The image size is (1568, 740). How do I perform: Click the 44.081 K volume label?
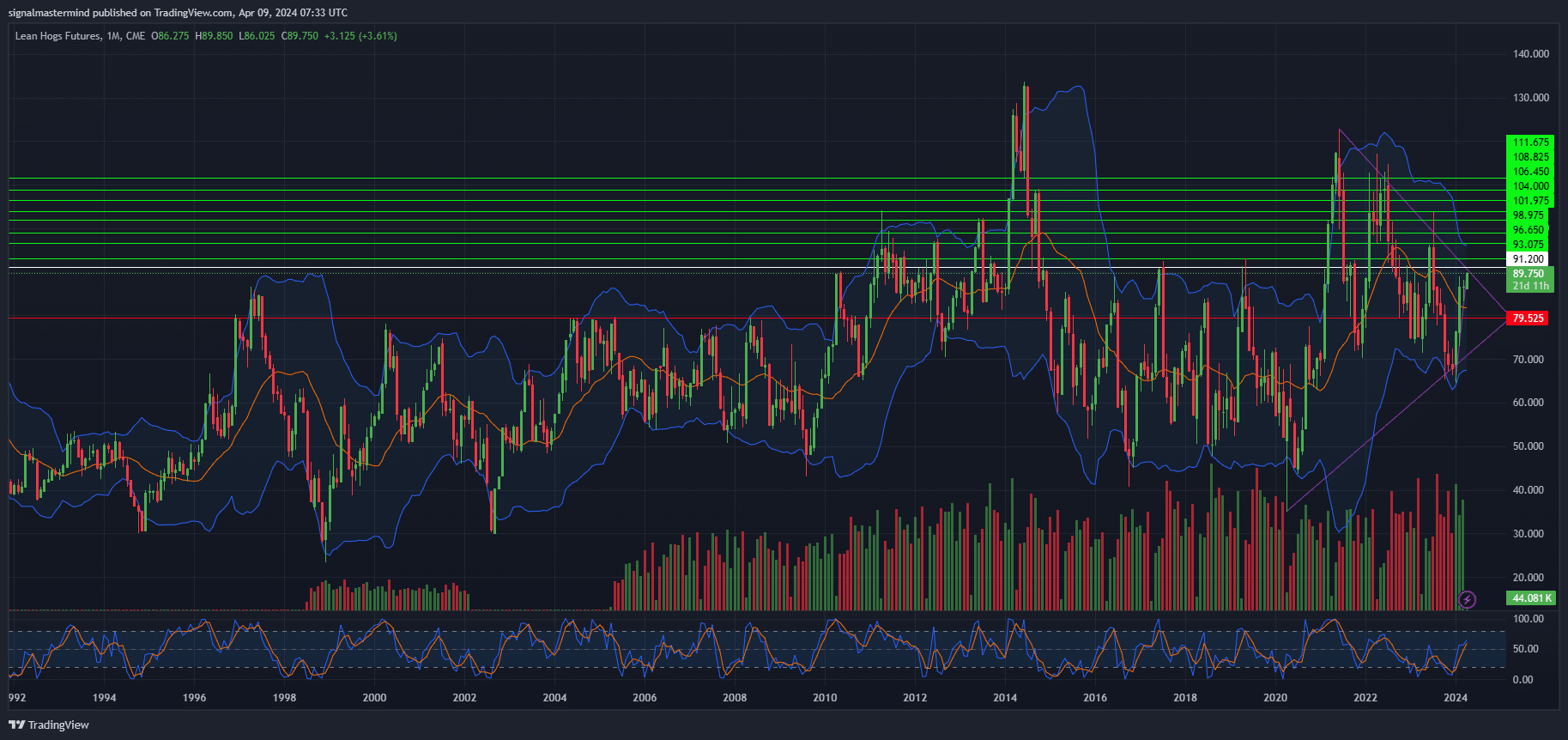pos(1530,598)
